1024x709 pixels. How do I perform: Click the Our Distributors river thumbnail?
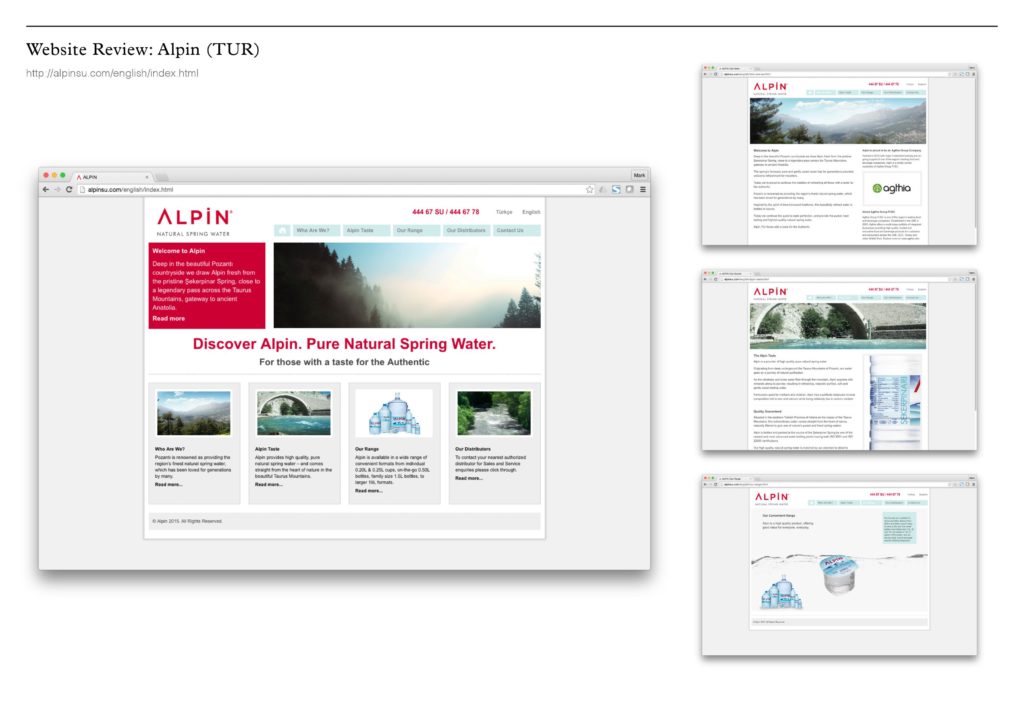click(494, 413)
